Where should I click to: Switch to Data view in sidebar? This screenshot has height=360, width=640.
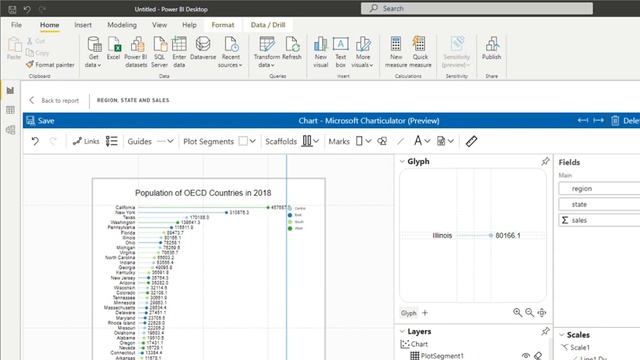(10, 110)
